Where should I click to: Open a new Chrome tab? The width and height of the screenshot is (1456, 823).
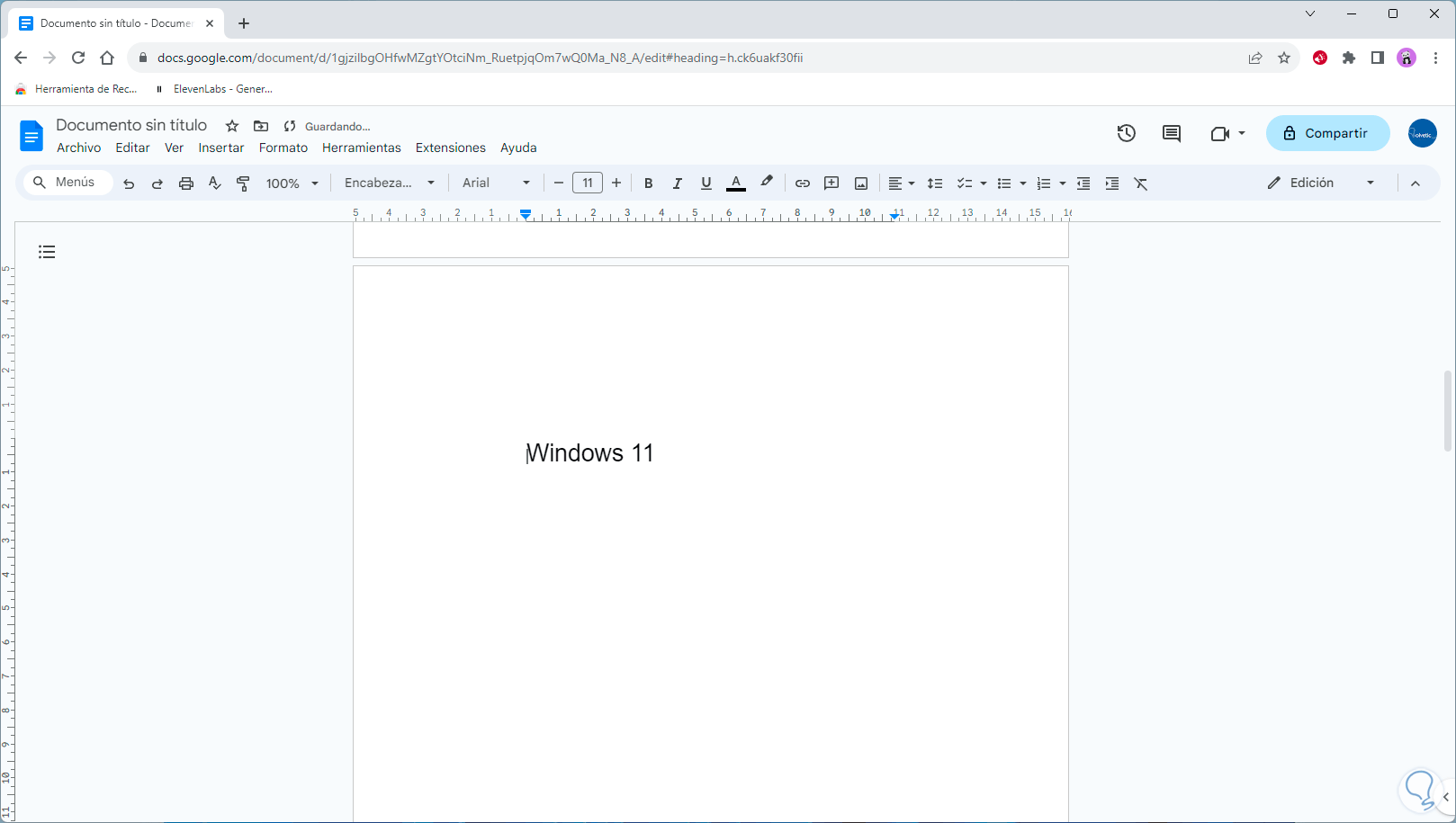click(244, 23)
